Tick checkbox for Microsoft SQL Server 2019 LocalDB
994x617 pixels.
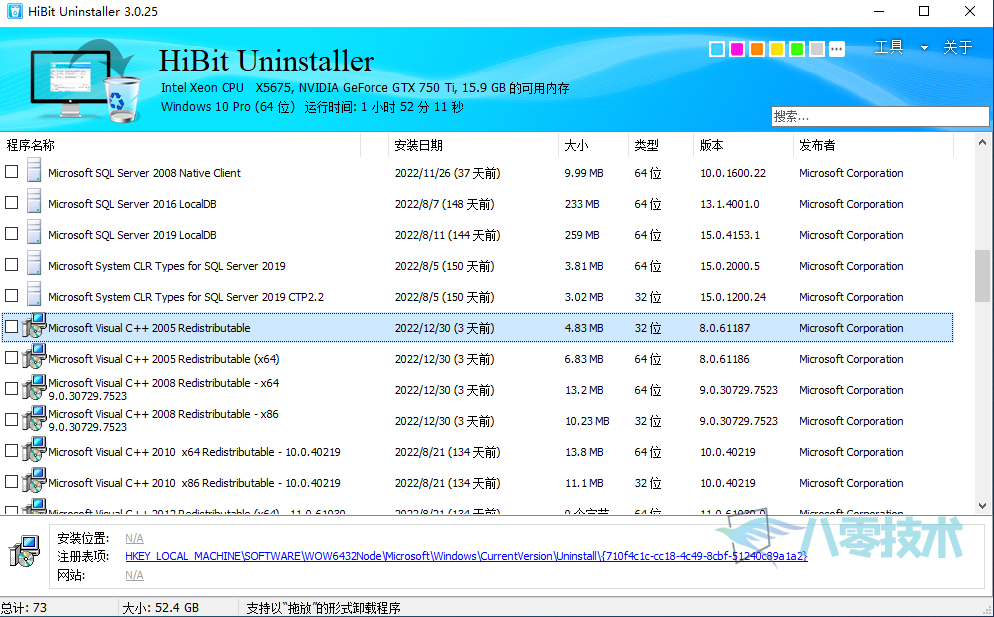(11, 234)
